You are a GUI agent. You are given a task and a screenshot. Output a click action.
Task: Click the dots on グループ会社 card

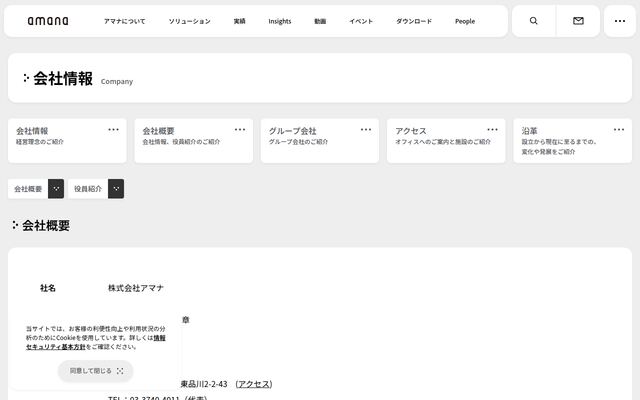[366, 130]
